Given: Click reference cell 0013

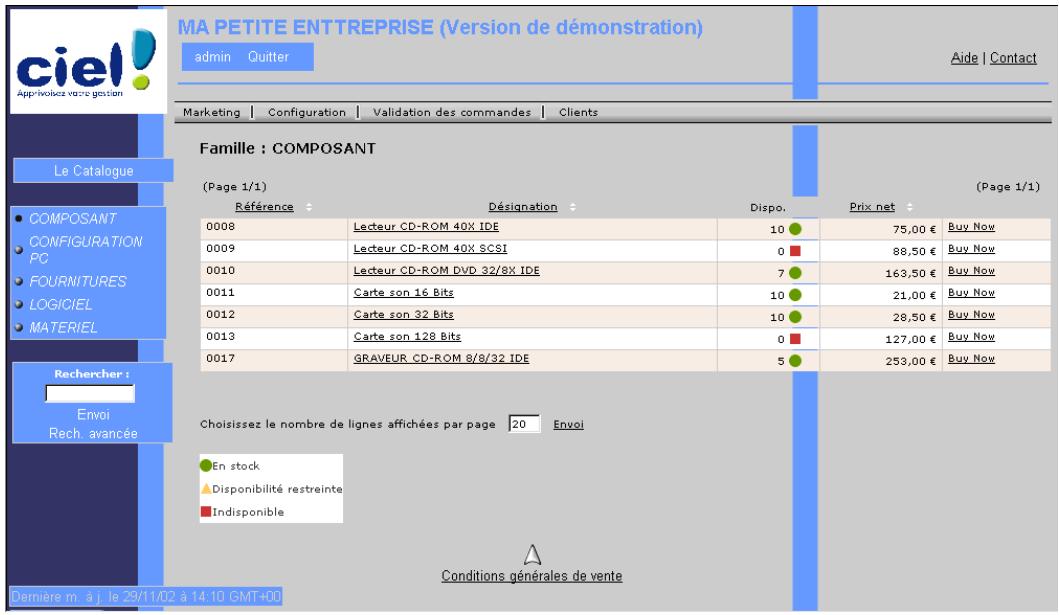Looking at the screenshot, I should (x=274, y=339).
